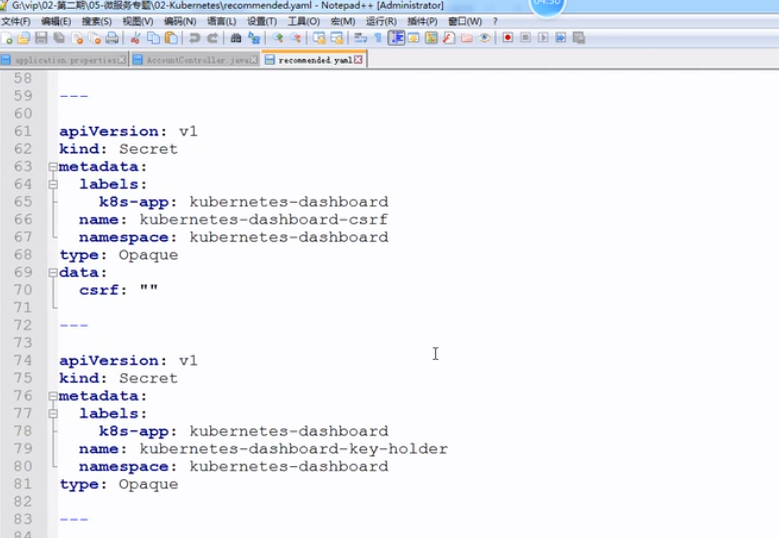Paste clipboard using the Paste icon
Screen dimensions: 779x538
pos(171,38)
